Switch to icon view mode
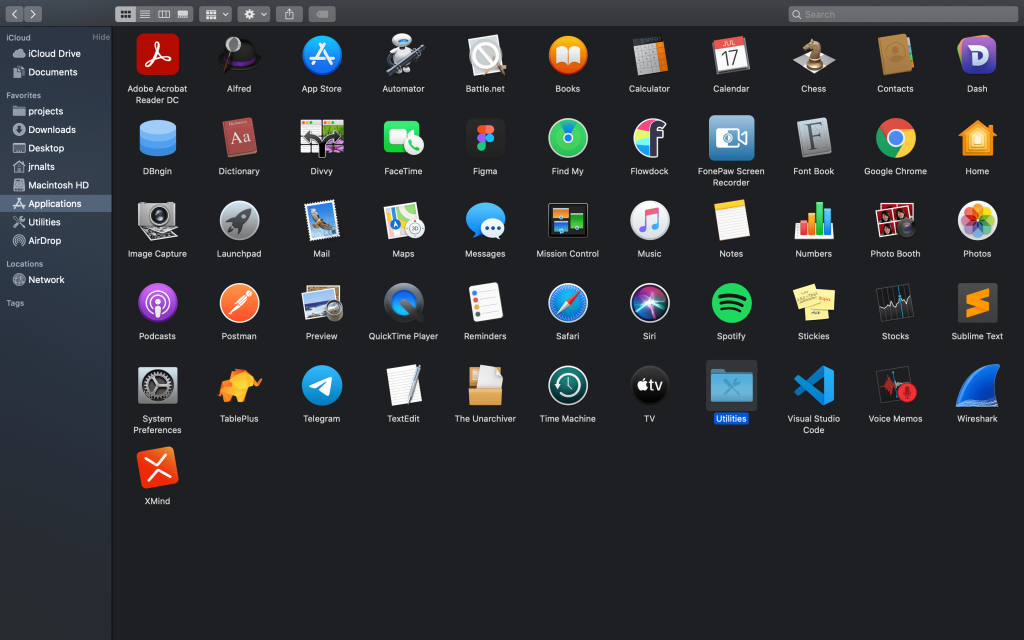1024x640 pixels. (125, 14)
